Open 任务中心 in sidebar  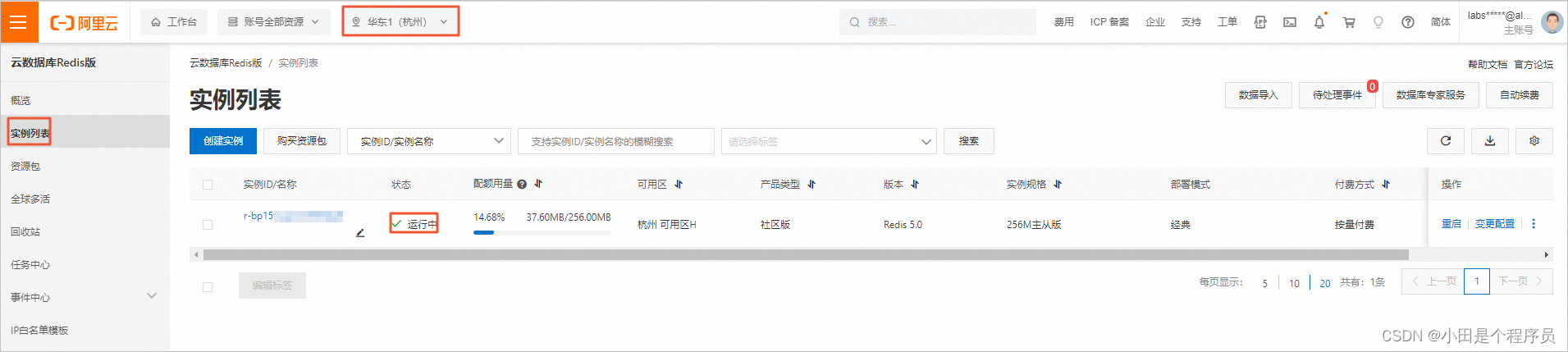point(30,264)
